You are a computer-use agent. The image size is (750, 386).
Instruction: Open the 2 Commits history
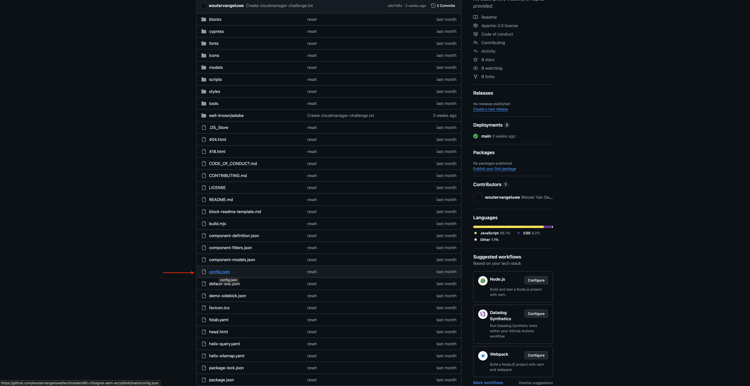pos(443,6)
